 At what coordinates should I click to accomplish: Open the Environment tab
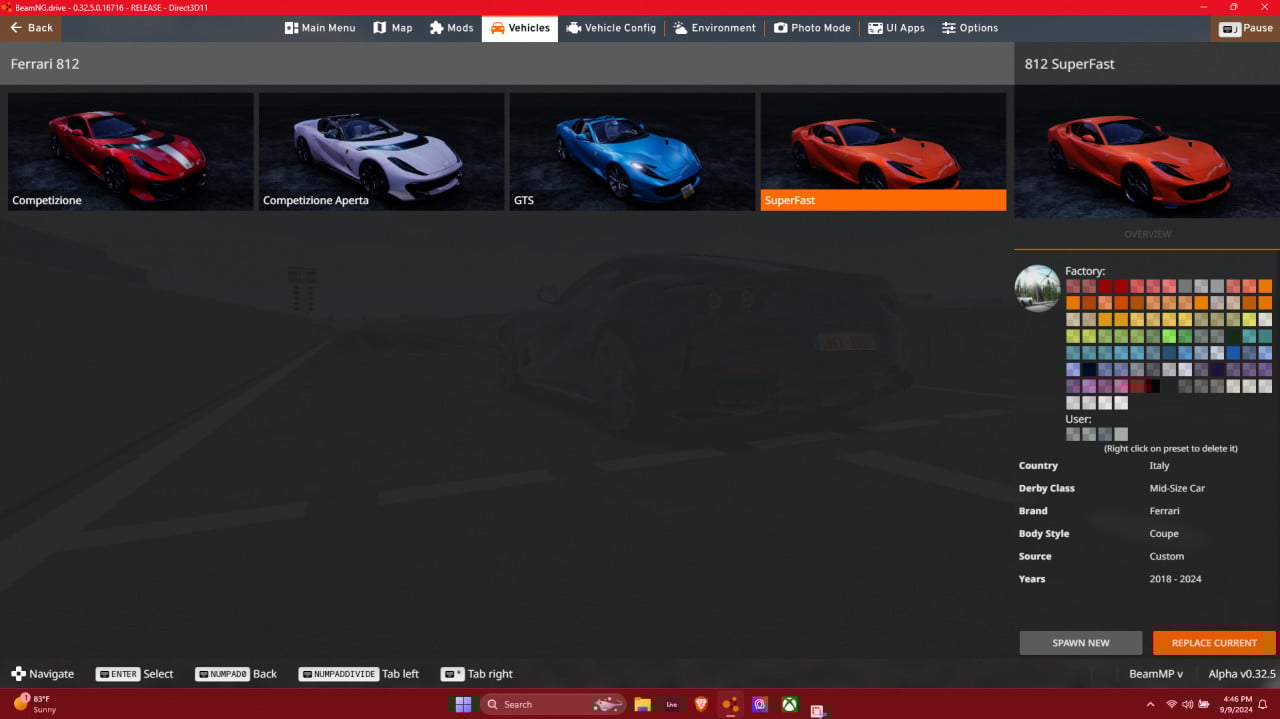(714, 28)
